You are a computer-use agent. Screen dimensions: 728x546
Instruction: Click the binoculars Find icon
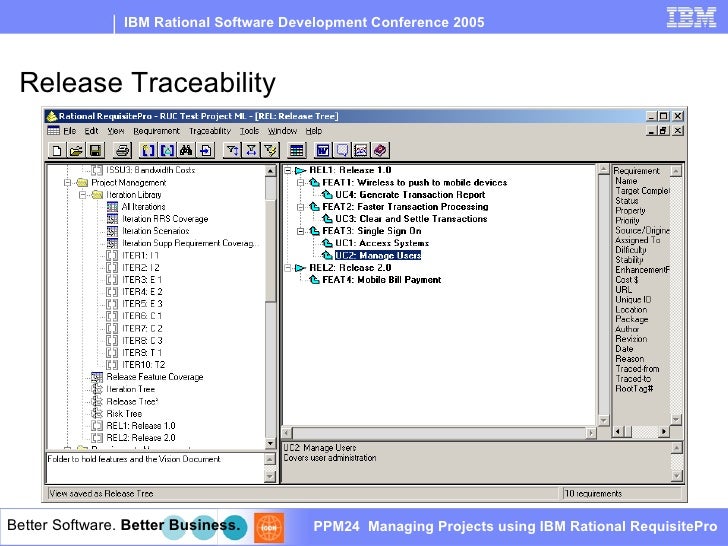pyautogui.click(x=186, y=150)
